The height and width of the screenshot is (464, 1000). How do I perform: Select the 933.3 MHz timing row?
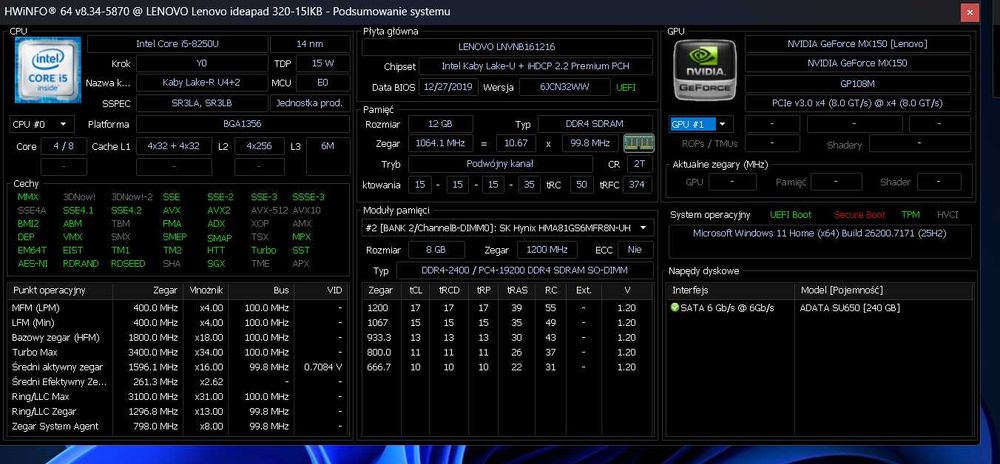coord(508,337)
